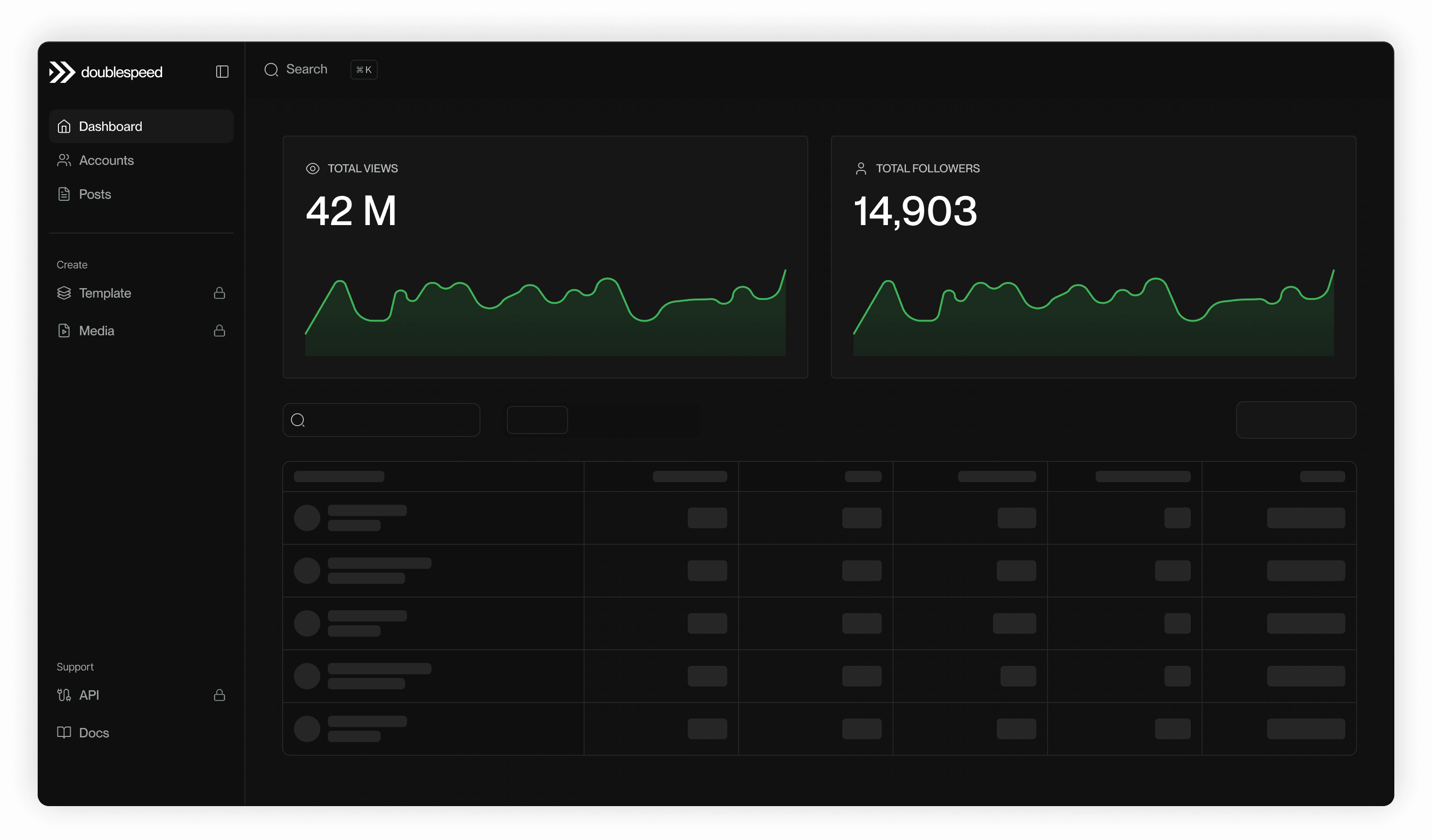Open the Posts section
This screenshot has width=1432, height=840.
click(x=95, y=194)
